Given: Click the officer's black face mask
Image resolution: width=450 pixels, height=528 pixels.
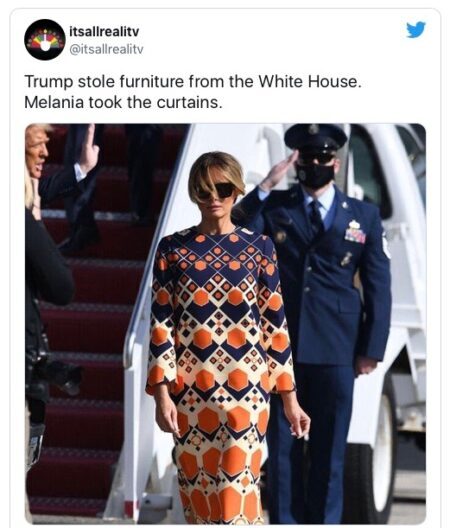Looking at the screenshot, I should pyautogui.click(x=315, y=175).
